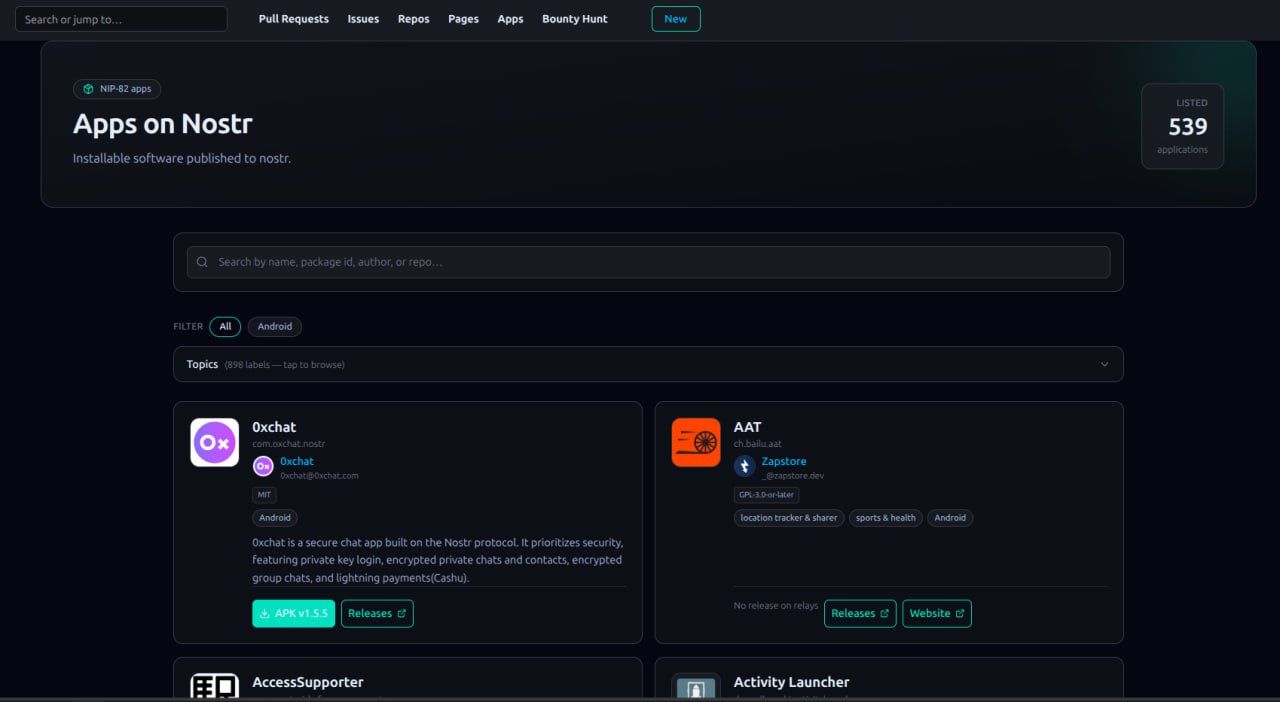Expand the Topics labels panel

coord(648,364)
